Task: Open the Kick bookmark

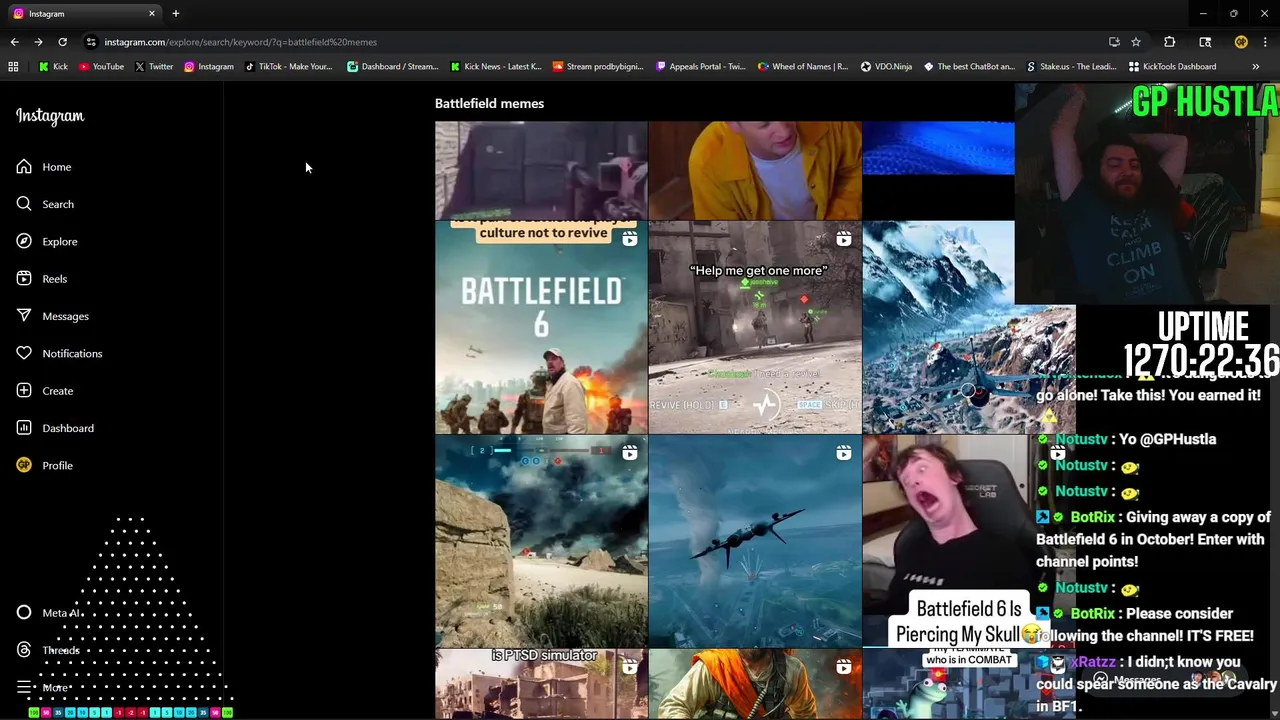Action: (x=53, y=67)
